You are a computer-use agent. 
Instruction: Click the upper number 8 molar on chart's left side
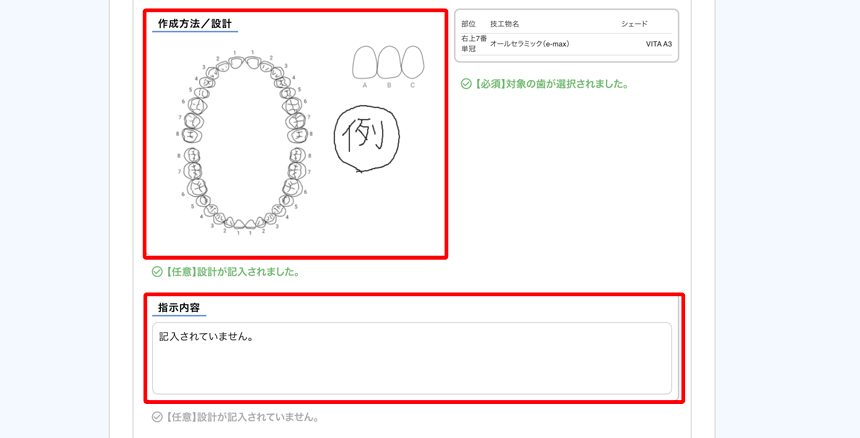pos(193,134)
